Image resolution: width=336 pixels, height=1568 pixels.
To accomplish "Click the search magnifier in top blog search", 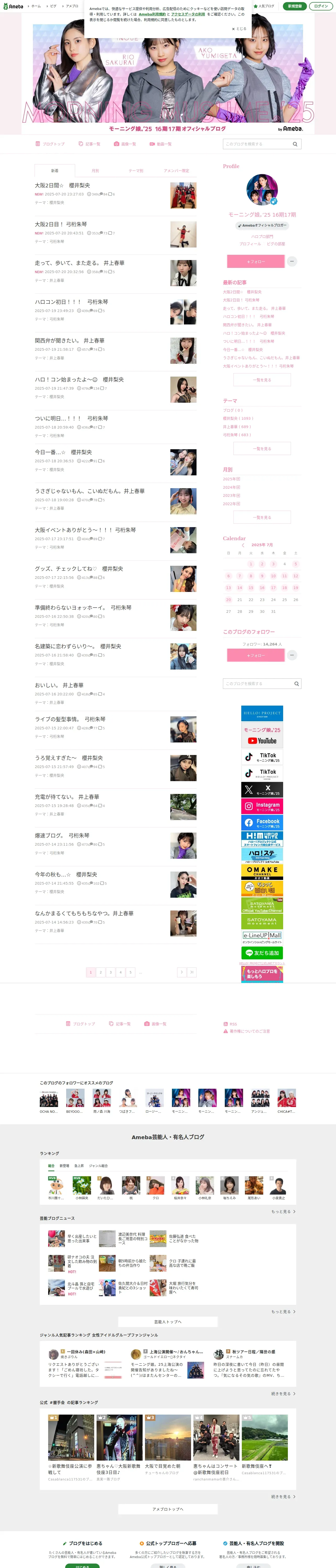I will pos(295,144).
